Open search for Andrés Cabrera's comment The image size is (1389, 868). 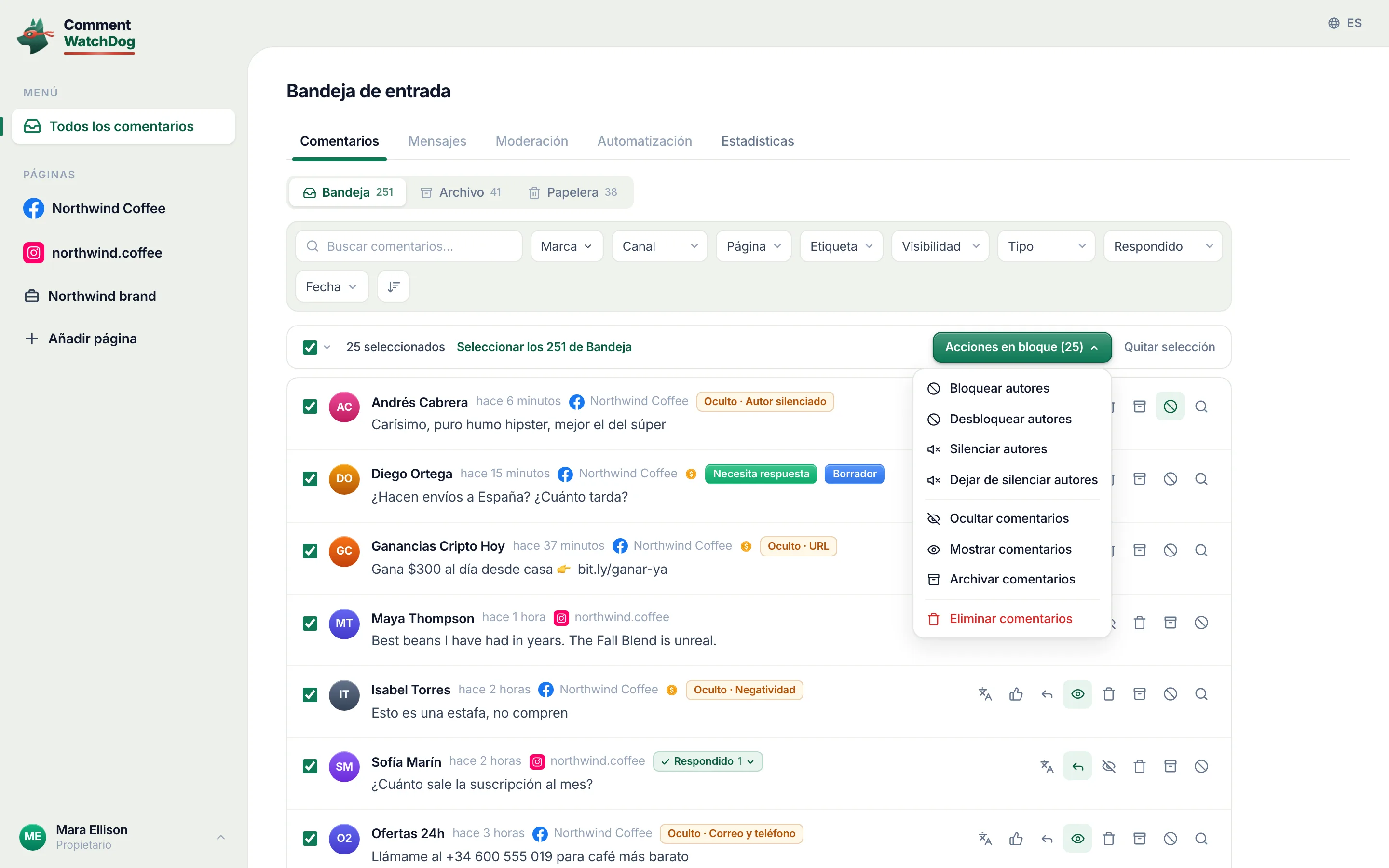[x=1201, y=407]
